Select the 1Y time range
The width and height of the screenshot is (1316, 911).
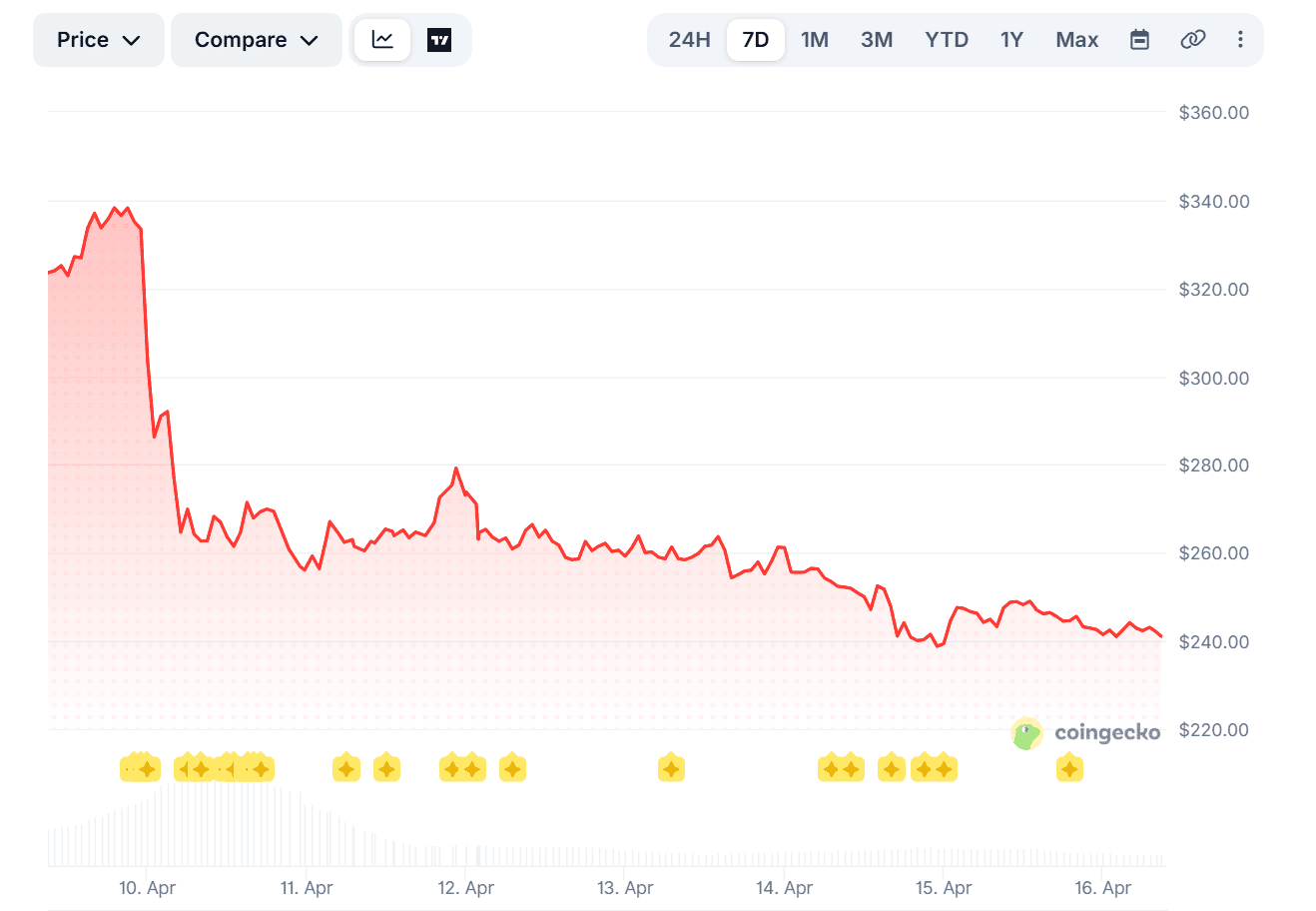pos(1011,40)
